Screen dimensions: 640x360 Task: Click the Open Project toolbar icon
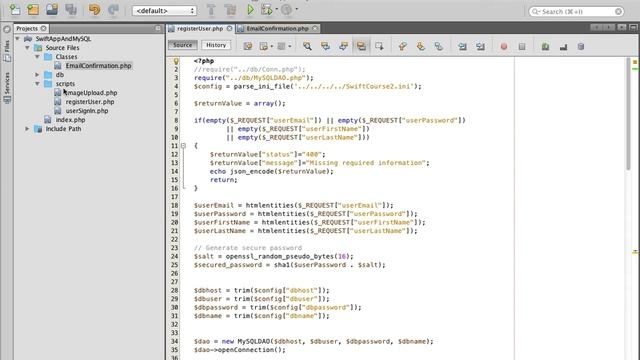(52, 9)
